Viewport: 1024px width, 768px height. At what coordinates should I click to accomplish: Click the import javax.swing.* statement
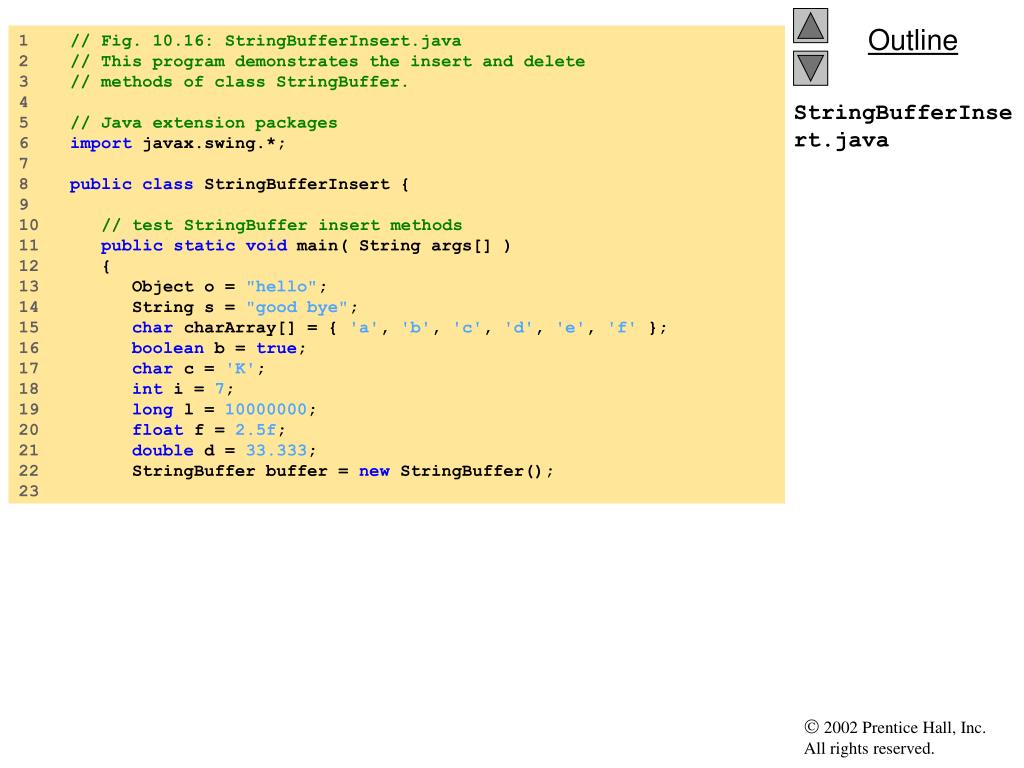pos(178,144)
